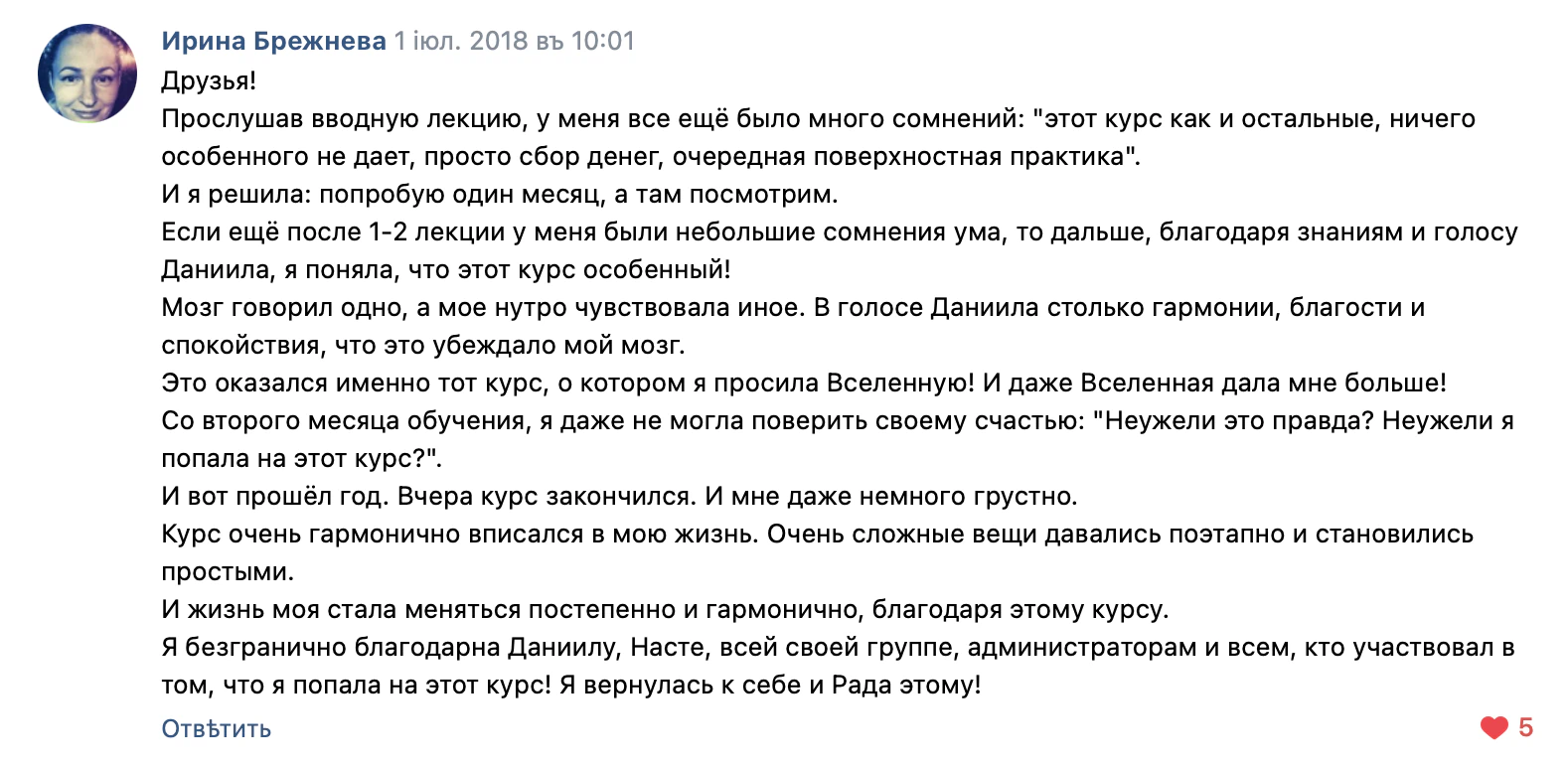Screen dimensions: 1568x769
Task: Open the comment timestamp 1 июл. 2018 въ 10:01
Action: (515, 41)
